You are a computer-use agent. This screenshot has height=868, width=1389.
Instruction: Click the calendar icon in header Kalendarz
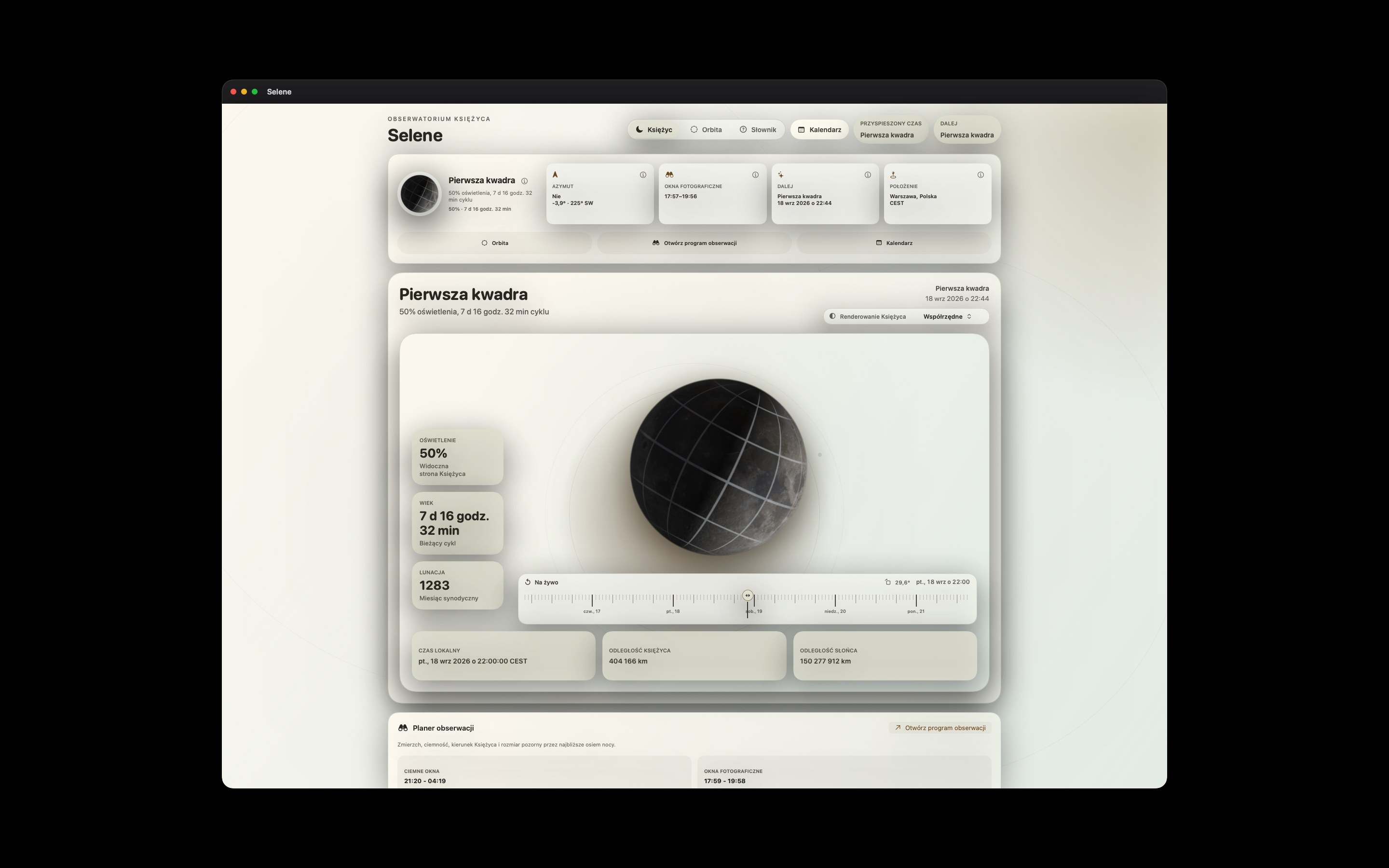[801, 130]
